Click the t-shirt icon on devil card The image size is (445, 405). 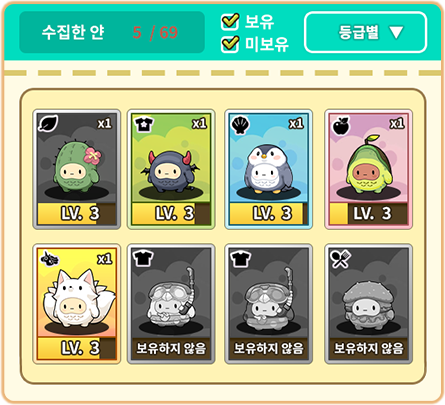click(144, 124)
